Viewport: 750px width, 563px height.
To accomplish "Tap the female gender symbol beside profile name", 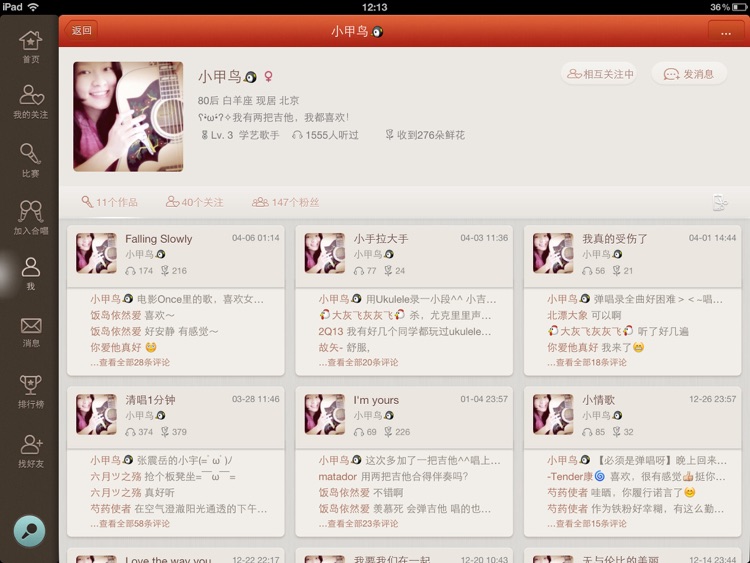I will (268, 77).
